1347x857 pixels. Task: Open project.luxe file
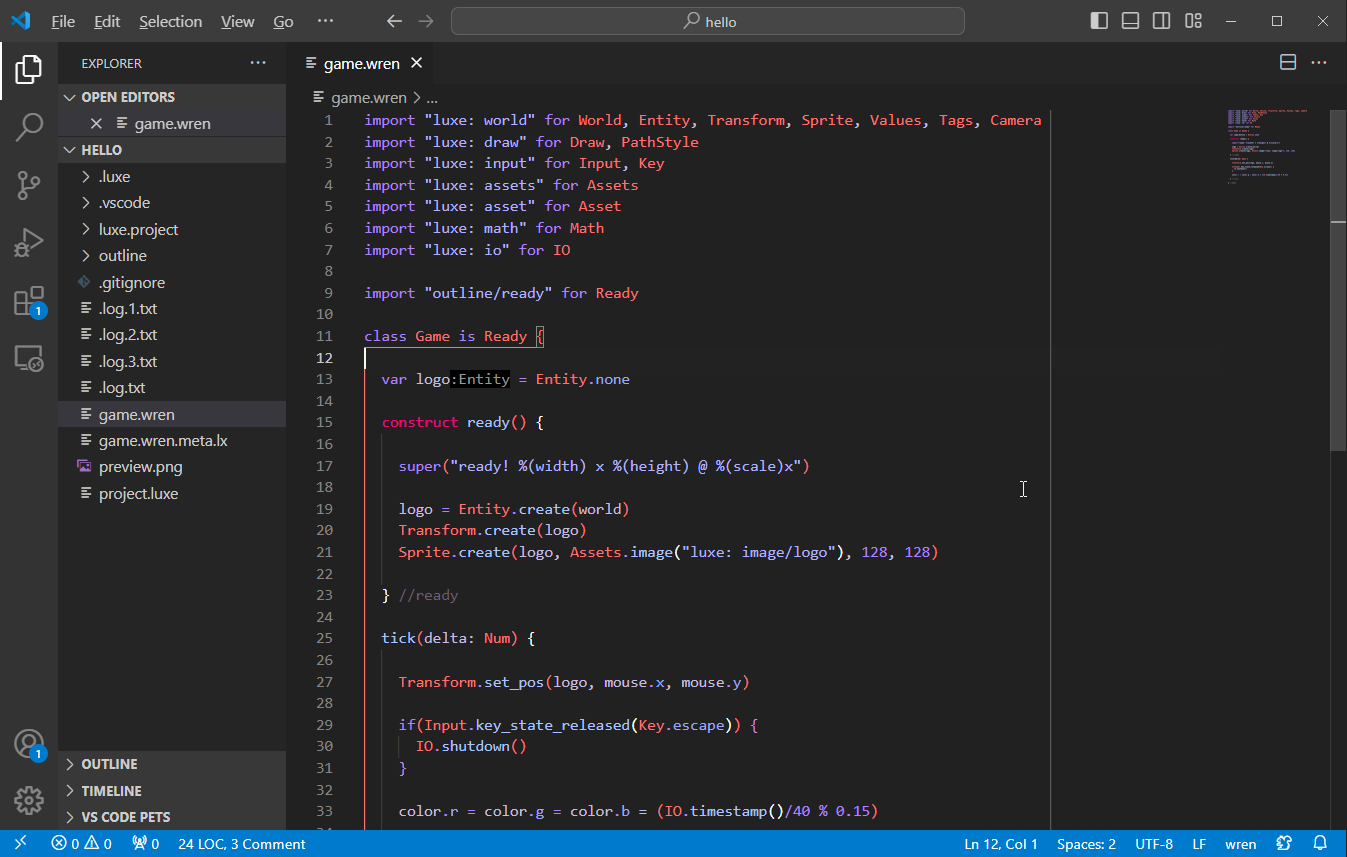[x=172, y=494]
